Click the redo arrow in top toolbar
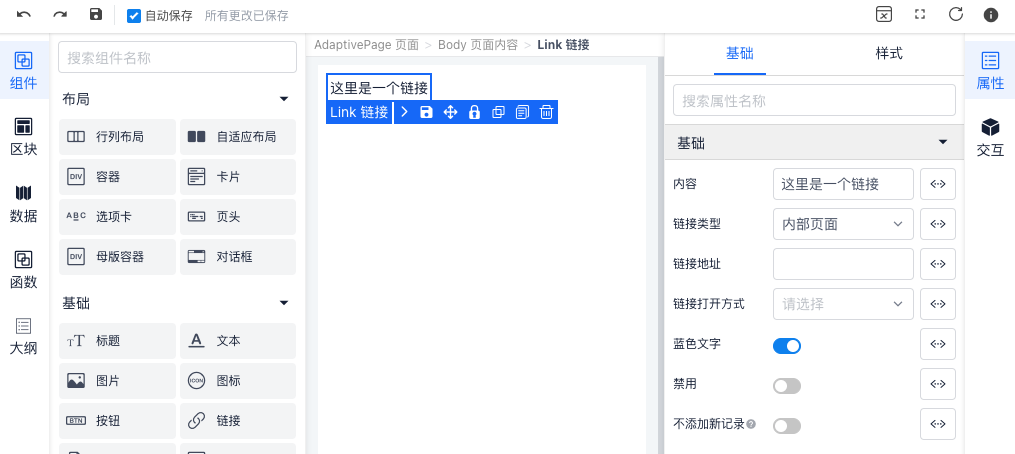 (60, 15)
